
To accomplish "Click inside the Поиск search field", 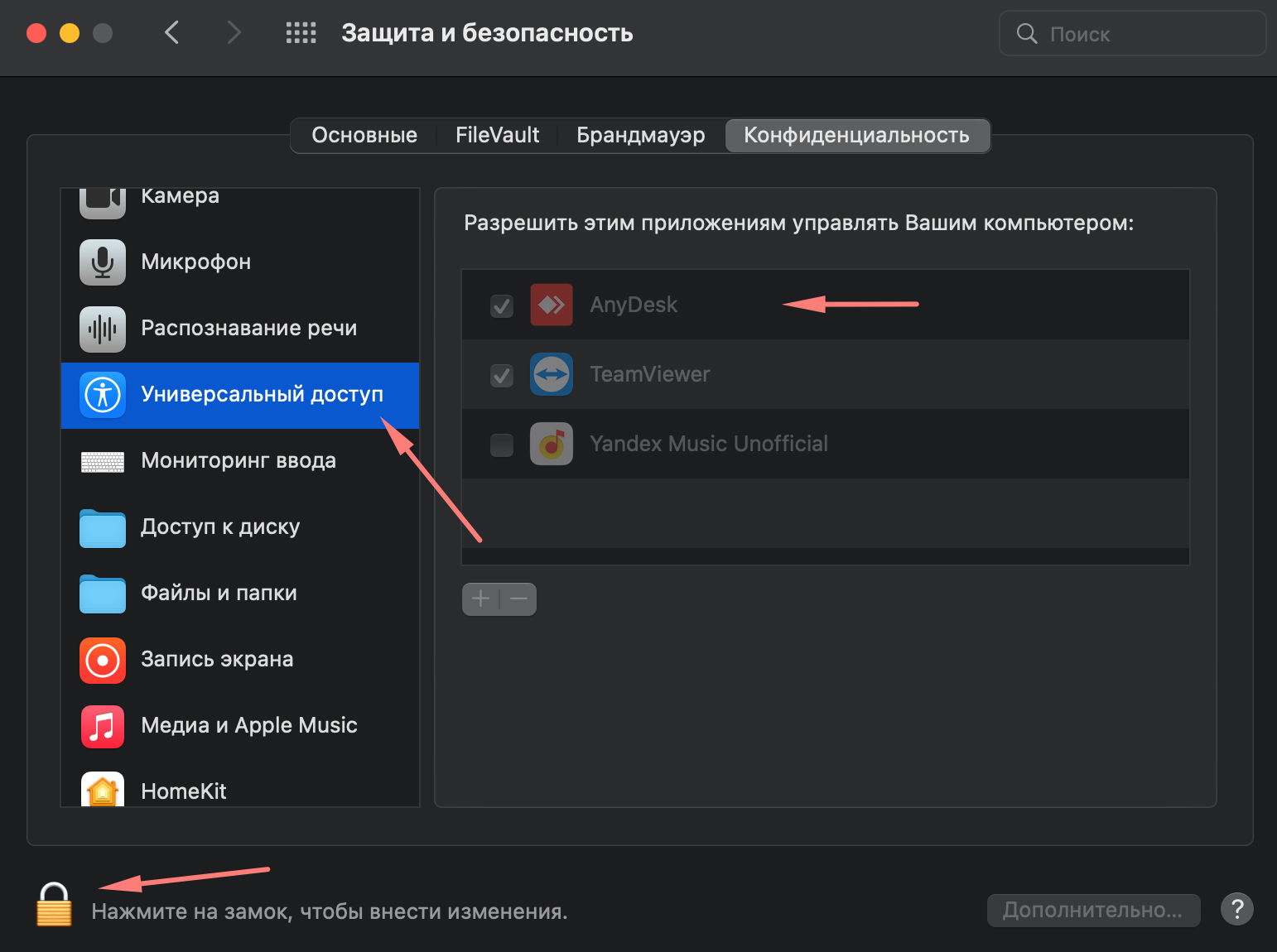I will tap(1133, 33).
